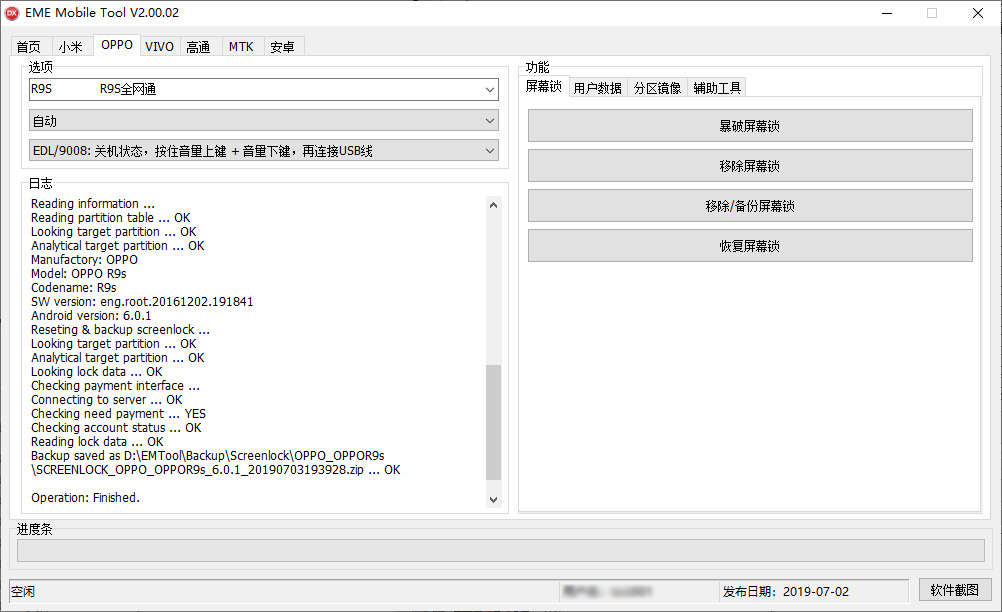1002x612 pixels.
Task: Click the log scrollbar thumb
Action: click(x=493, y=422)
